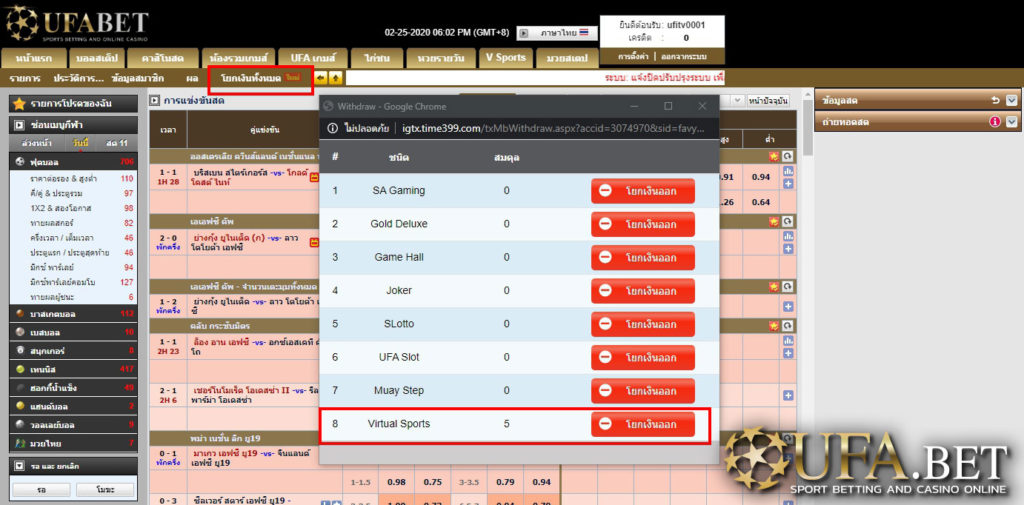This screenshot has height=505, width=1024.
Task: Toggle the ซ่อนเมนูกีฬา sports menu
Action: point(73,124)
